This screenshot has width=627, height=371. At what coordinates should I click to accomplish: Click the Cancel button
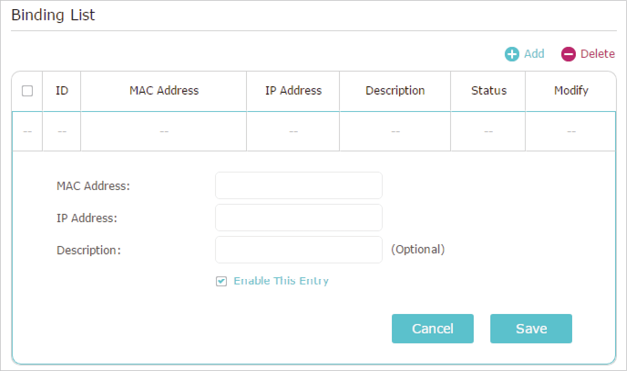(433, 329)
